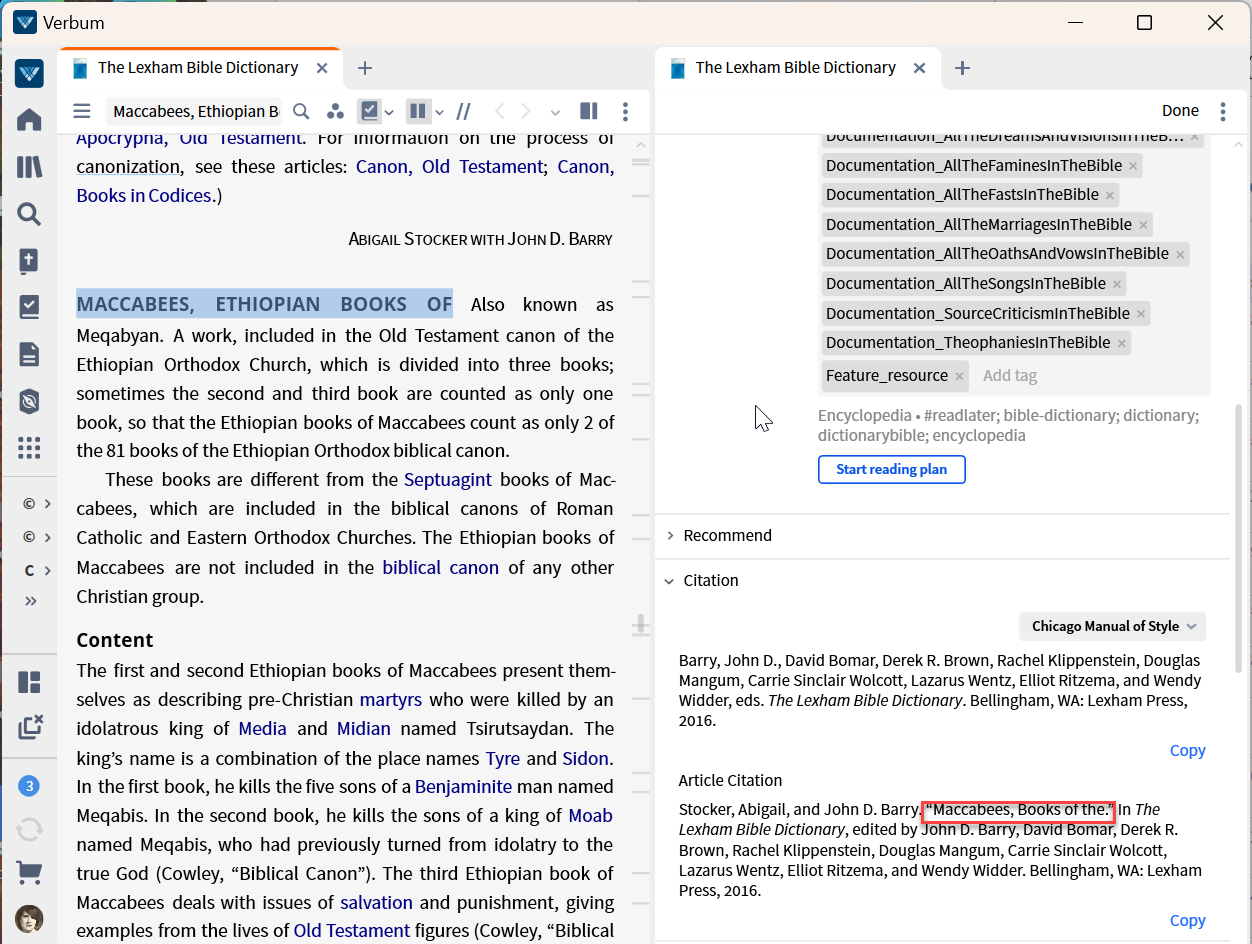Click the Sync refresh icon
Viewport: 1252px width, 944px height.
[x=29, y=829]
